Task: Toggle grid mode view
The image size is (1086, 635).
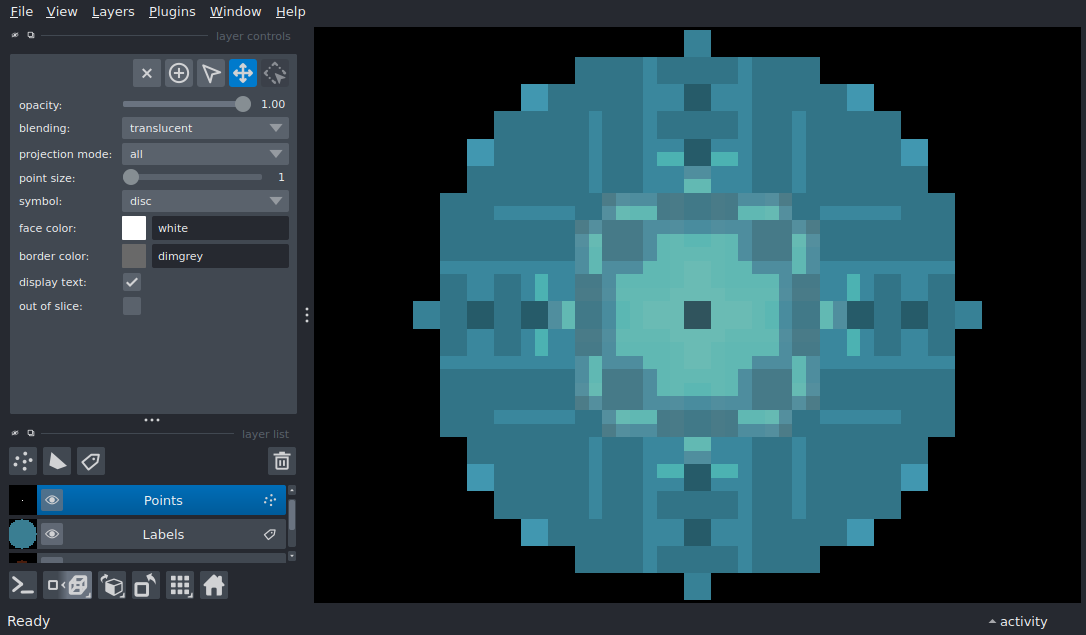Action: click(x=180, y=585)
